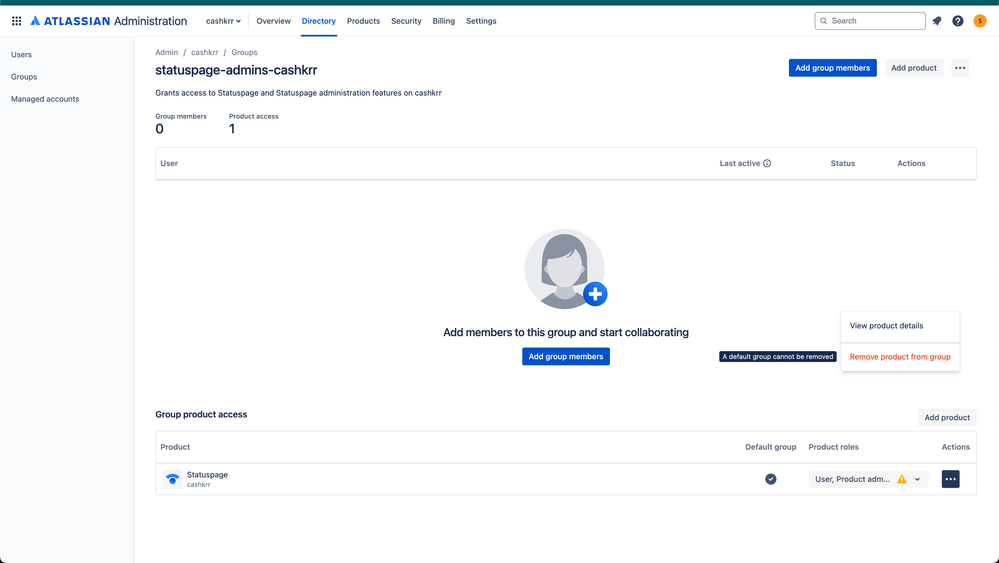Click the default group checkmark icon
Screen dimensions: 999x563
pos(771,479)
